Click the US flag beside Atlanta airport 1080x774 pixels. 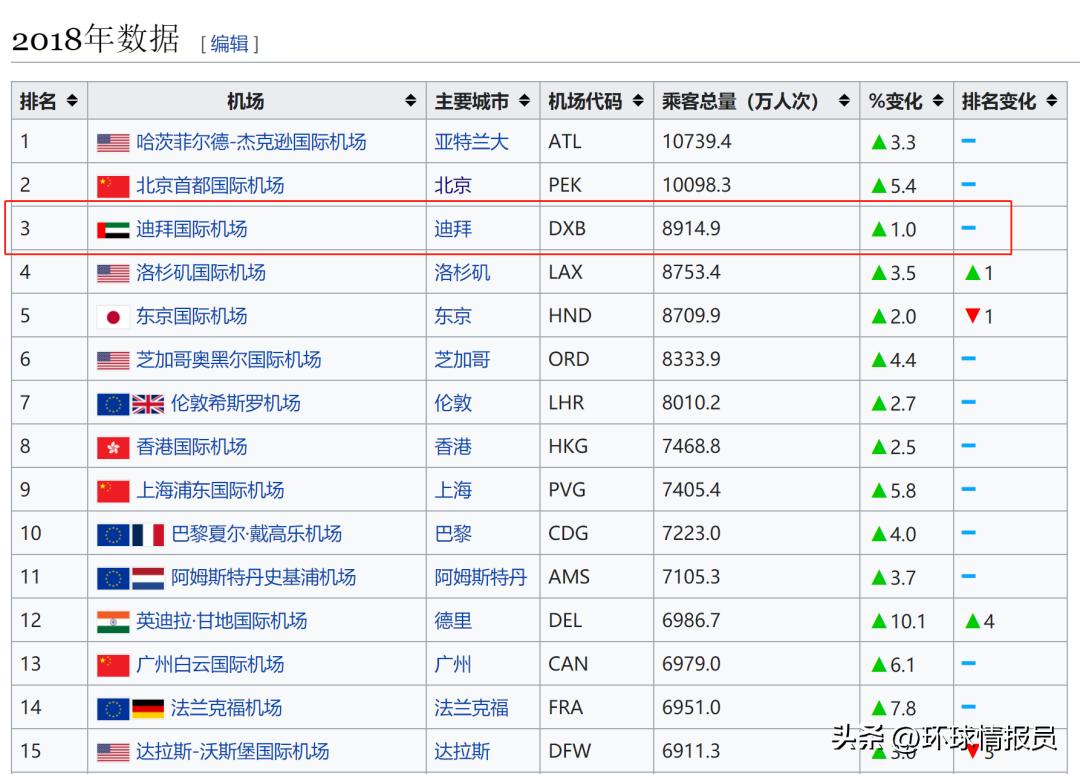(113, 142)
